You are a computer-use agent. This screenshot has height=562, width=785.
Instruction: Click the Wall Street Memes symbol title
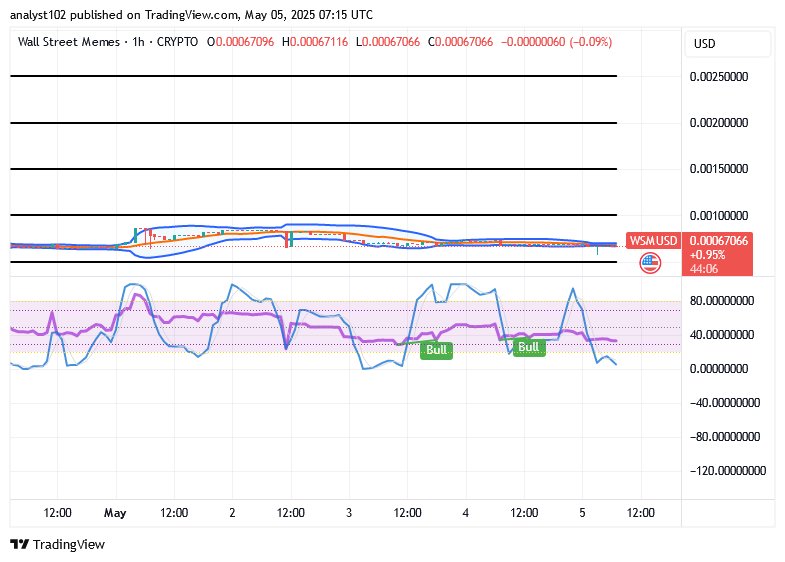69,42
